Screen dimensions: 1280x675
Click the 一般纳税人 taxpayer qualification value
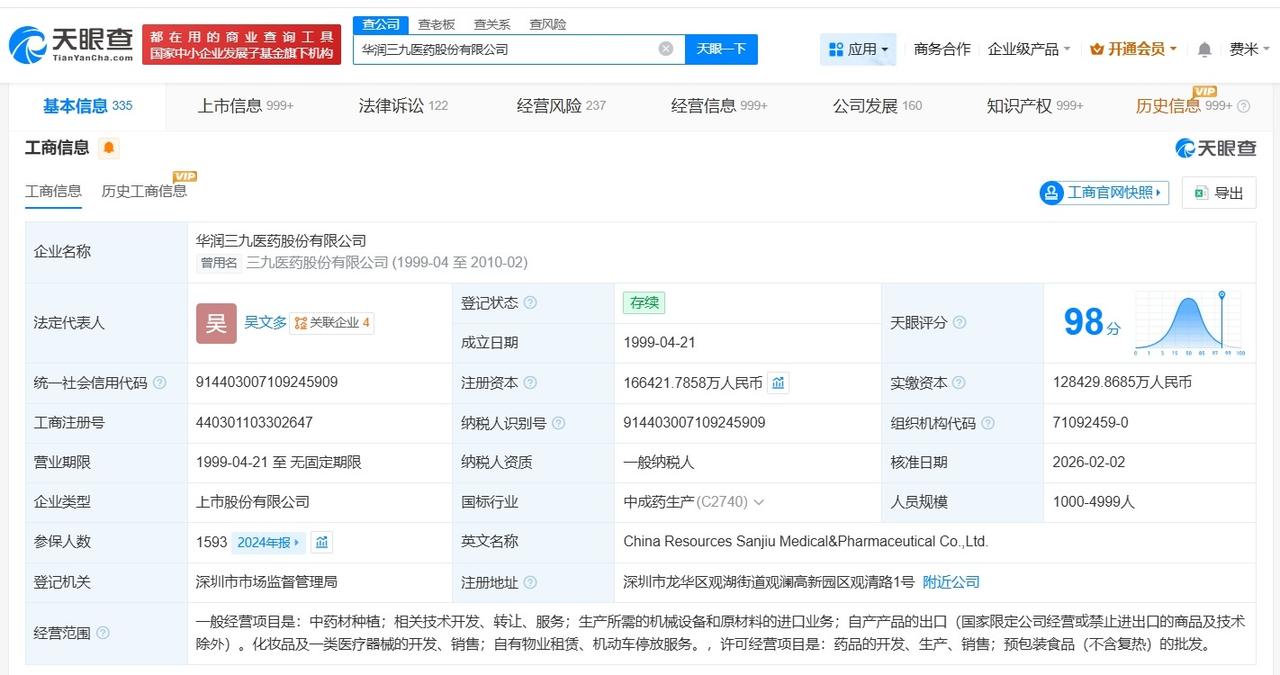(x=658, y=462)
